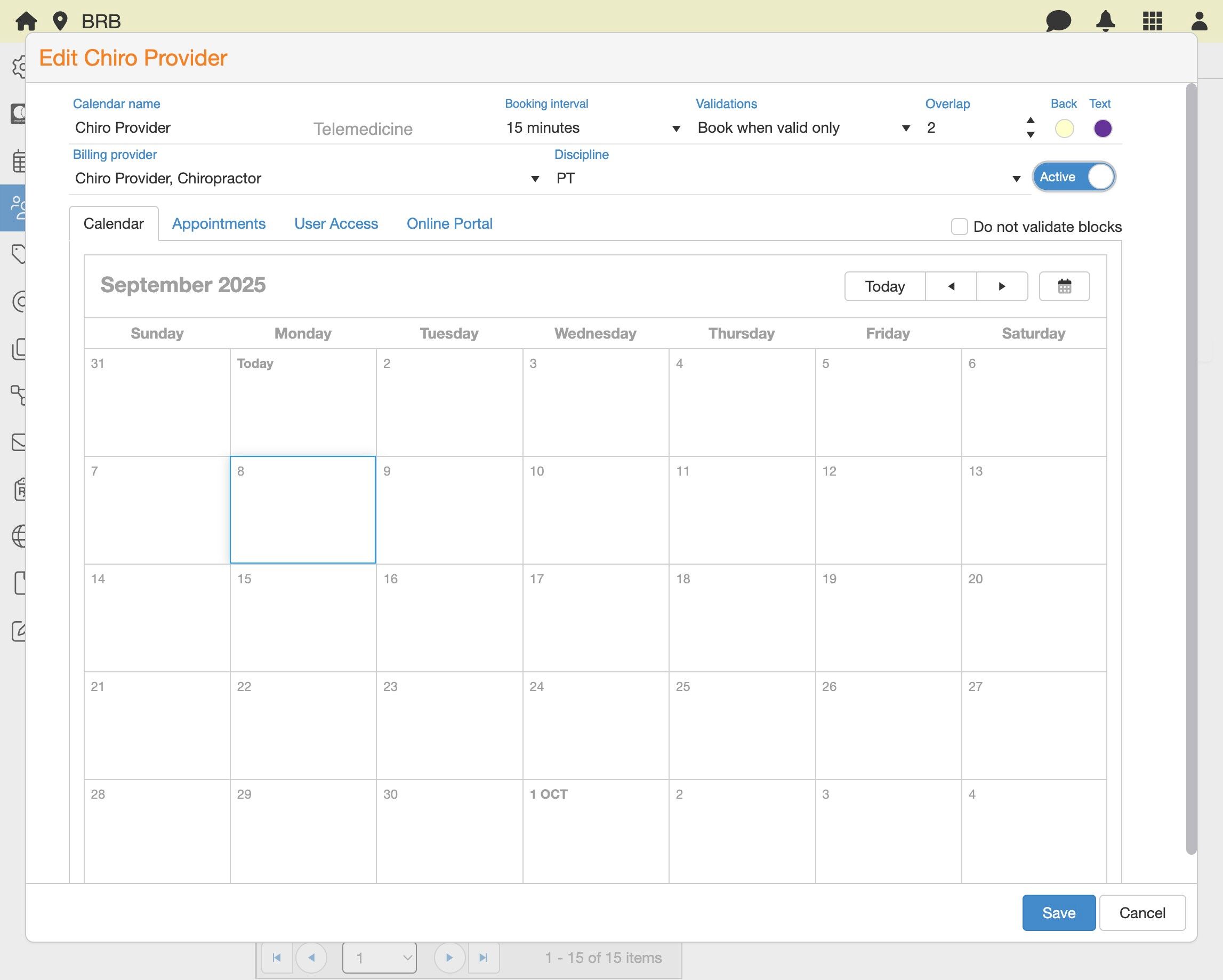This screenshot has width=1223, height=980.
Task: Expand the Booking interval dropdown
Action: click(675, 128)
